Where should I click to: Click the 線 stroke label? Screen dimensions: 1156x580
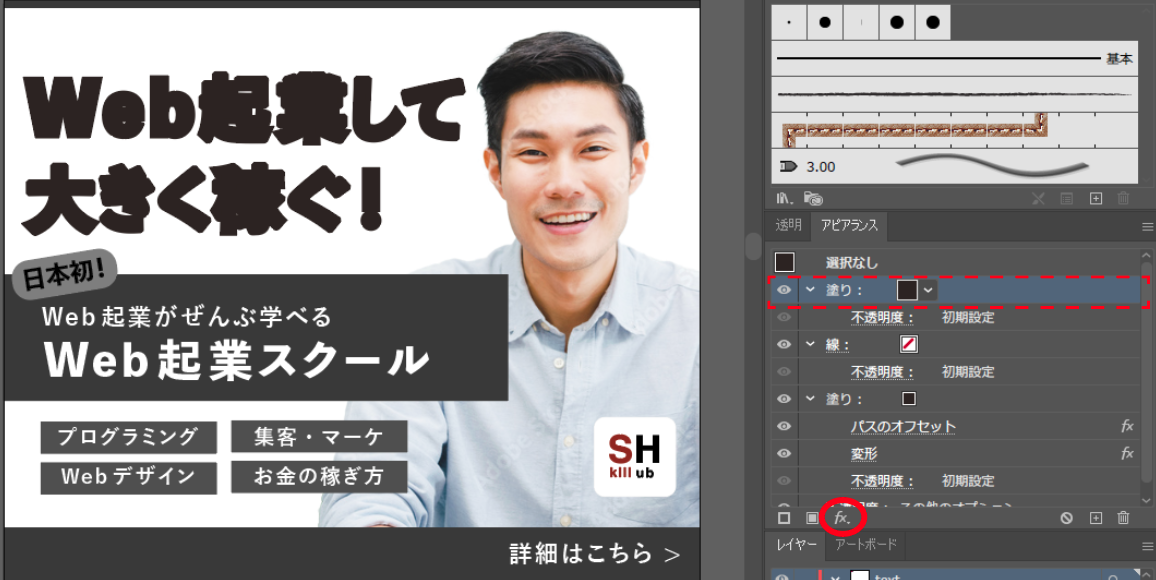pyautogui.click(x=838, y=344)
